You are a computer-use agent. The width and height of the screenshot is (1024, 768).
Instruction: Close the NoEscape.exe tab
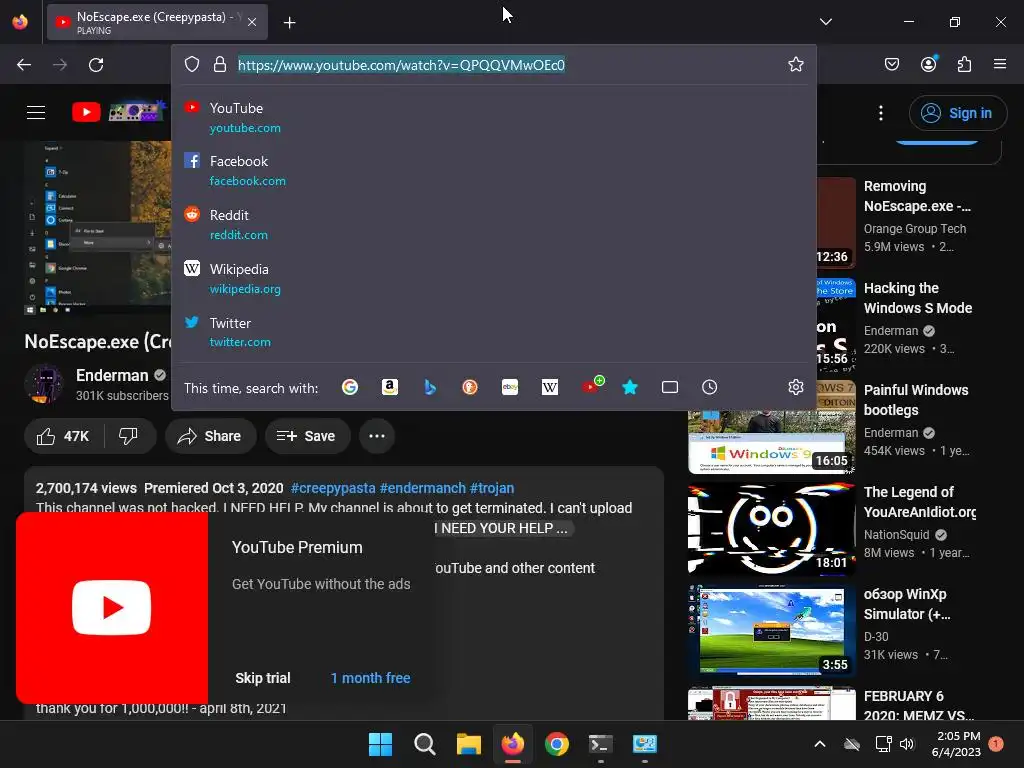(252, 22)
